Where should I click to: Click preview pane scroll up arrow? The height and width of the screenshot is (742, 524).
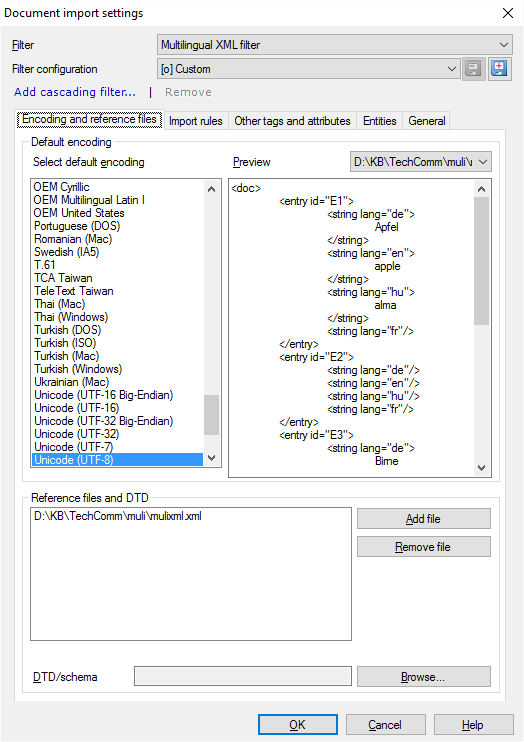pyautogui.click(x=481, y=189)
